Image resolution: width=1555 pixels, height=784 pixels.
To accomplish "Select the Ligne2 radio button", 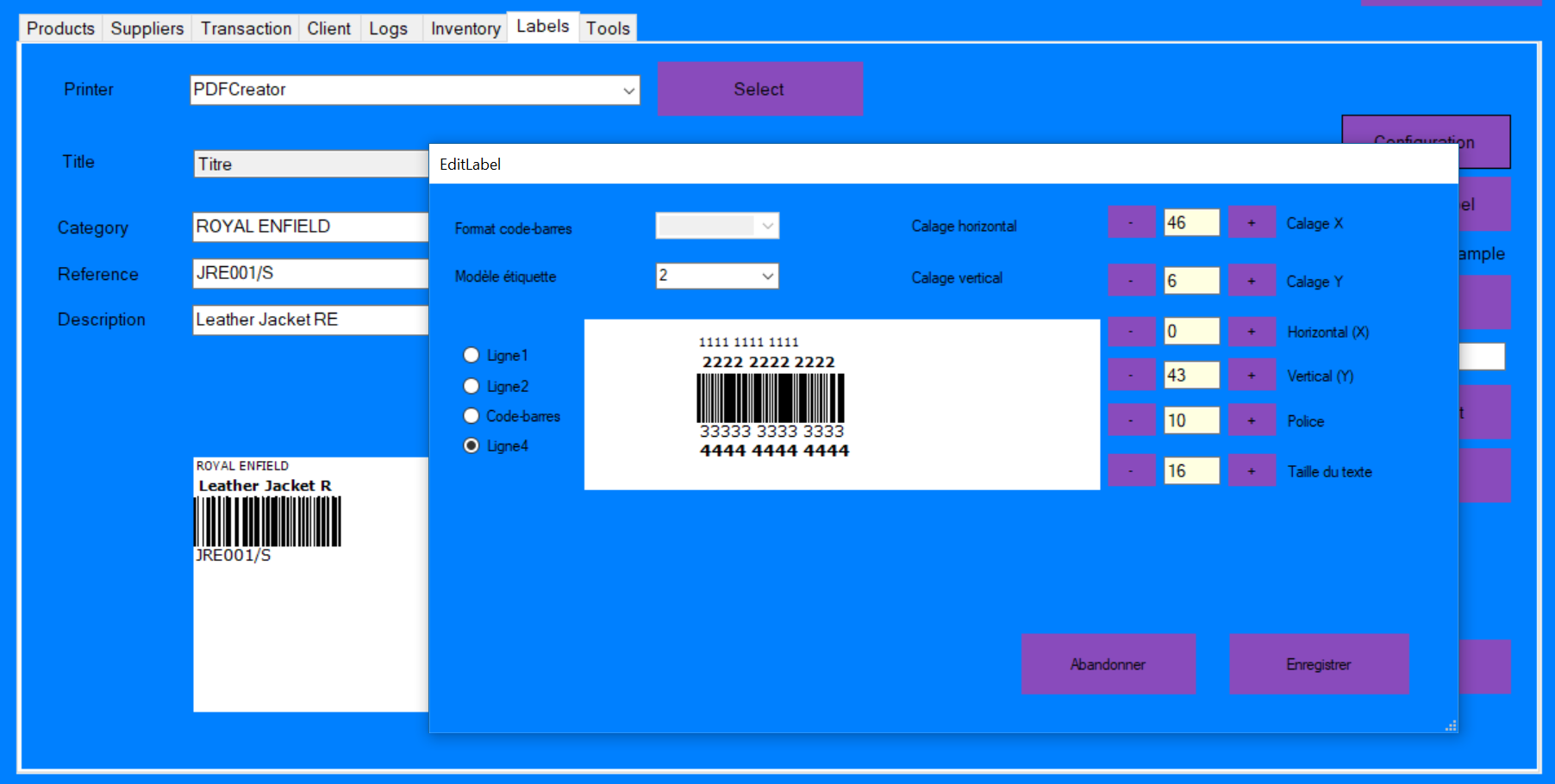I will click(471, 385).
